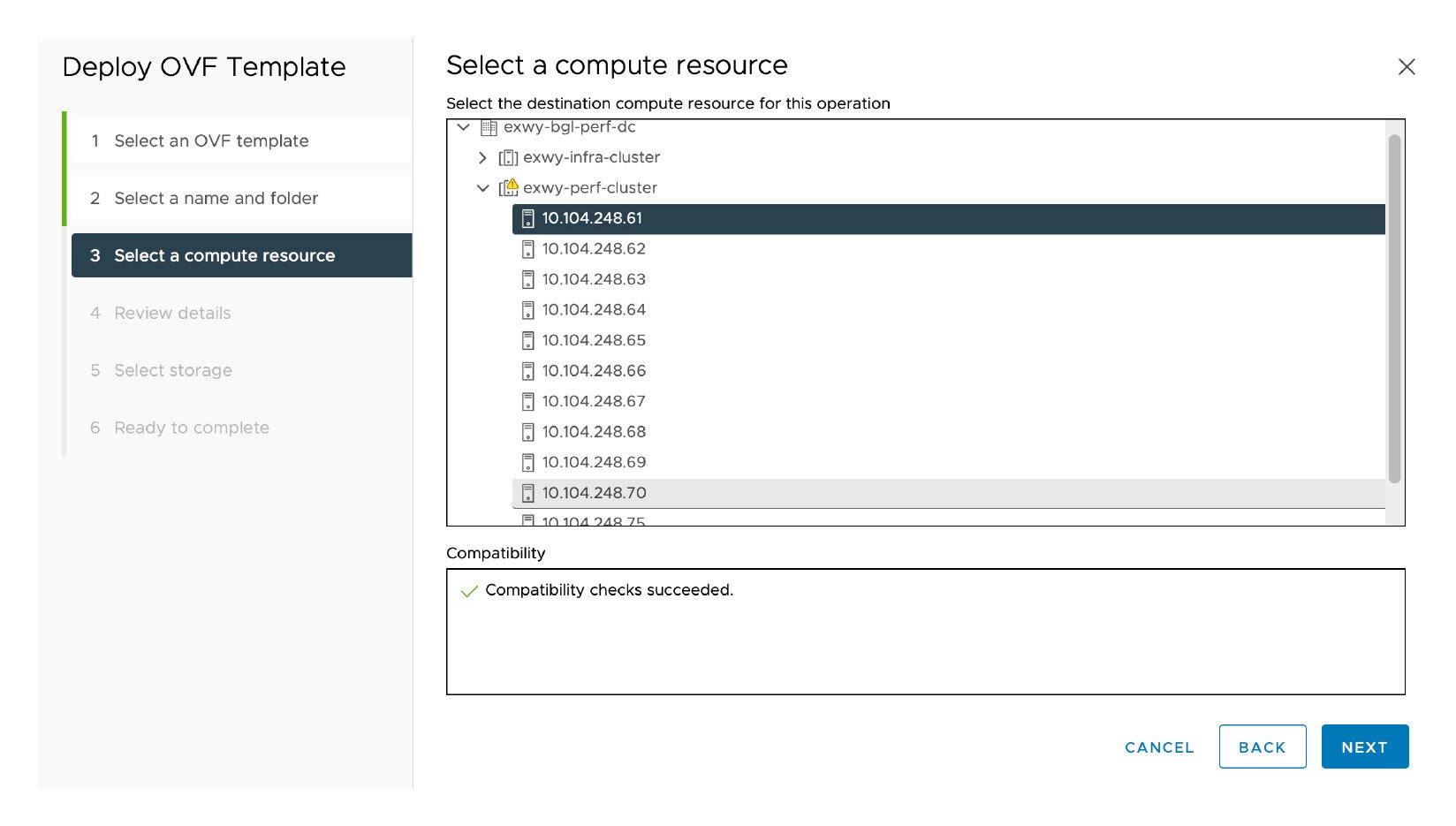Go to step 1 Select an OVF template
Screen dimensions: 1456x826
(211, 141)
